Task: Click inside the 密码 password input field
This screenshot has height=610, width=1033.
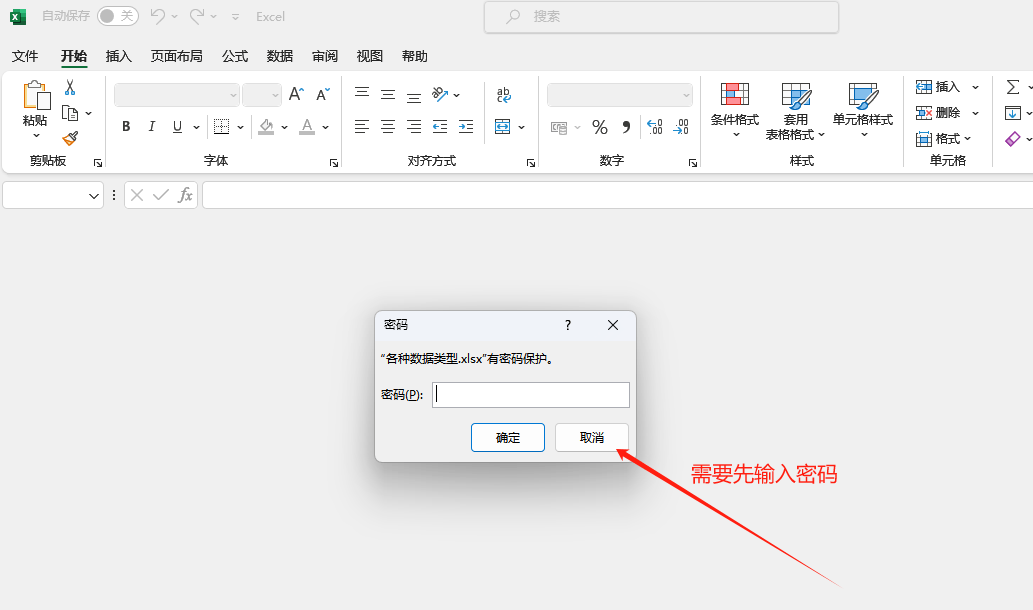Action: coord(530,394)
